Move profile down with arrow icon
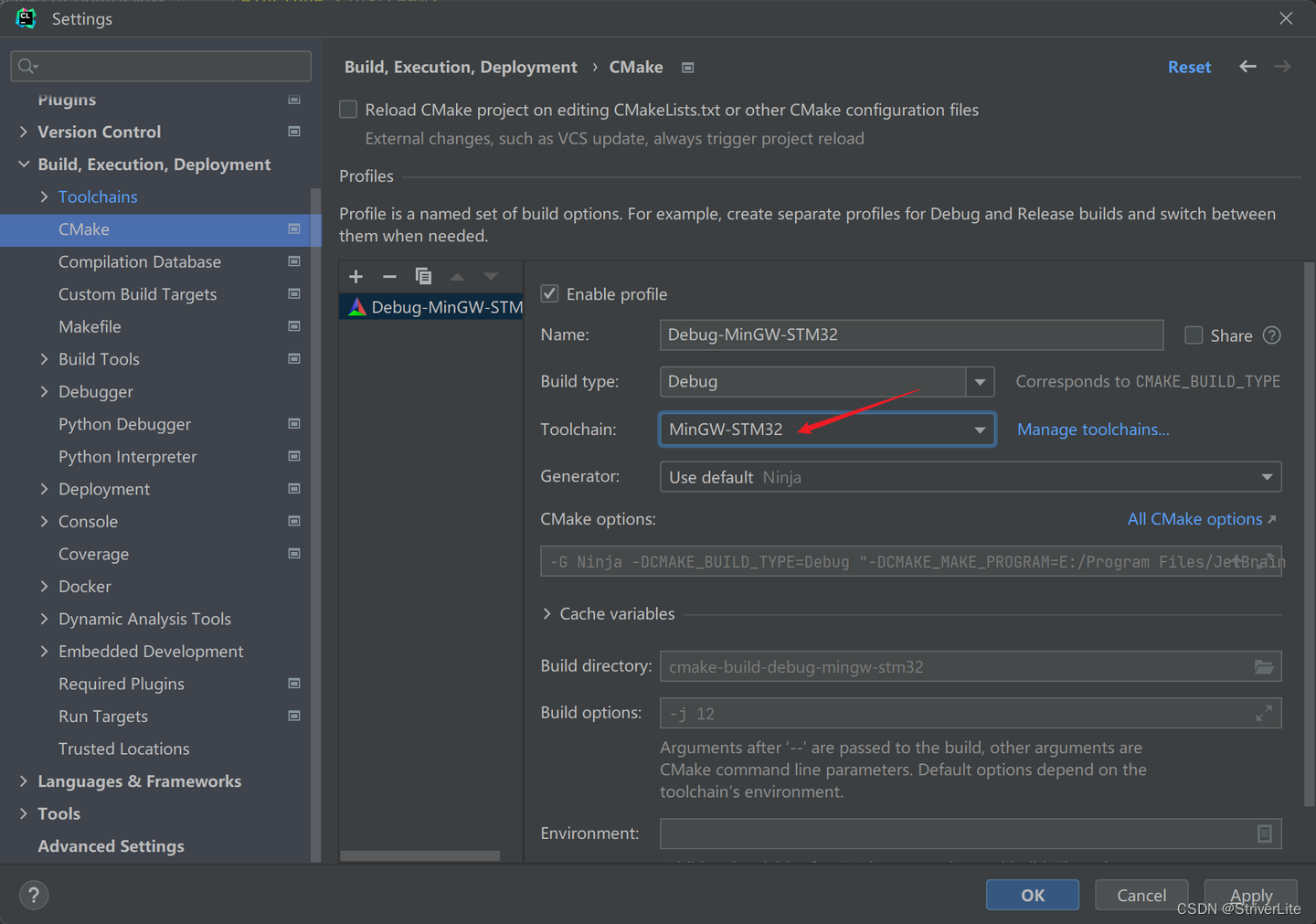The height and width of the screenshot is (924, 1316). click(491, 276)
